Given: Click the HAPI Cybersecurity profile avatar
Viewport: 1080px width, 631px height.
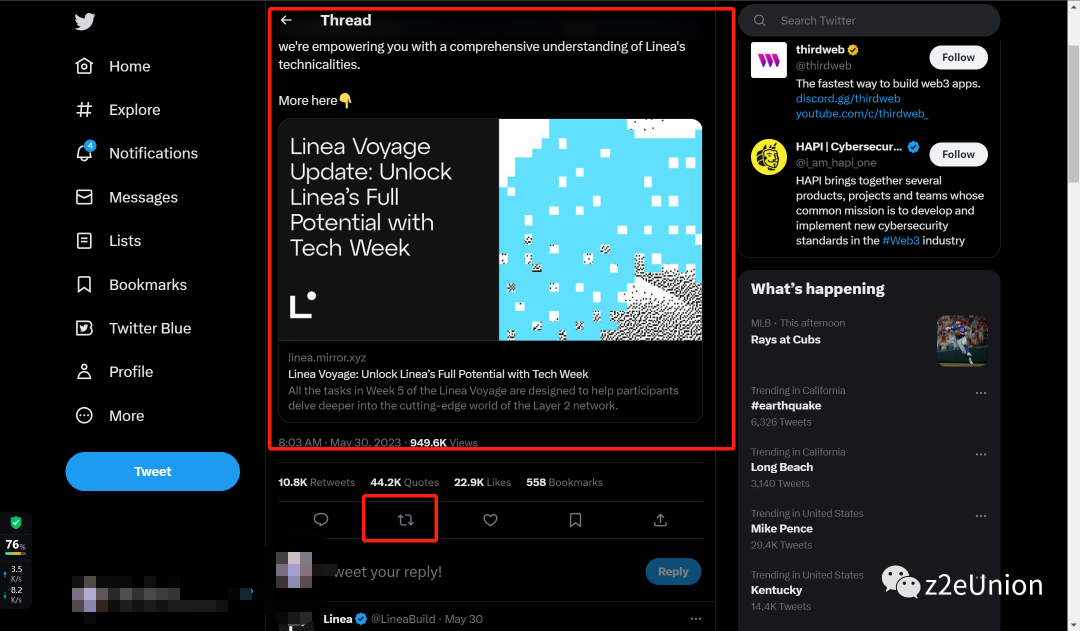Looking at the screenshot, I should coord(769,156).
